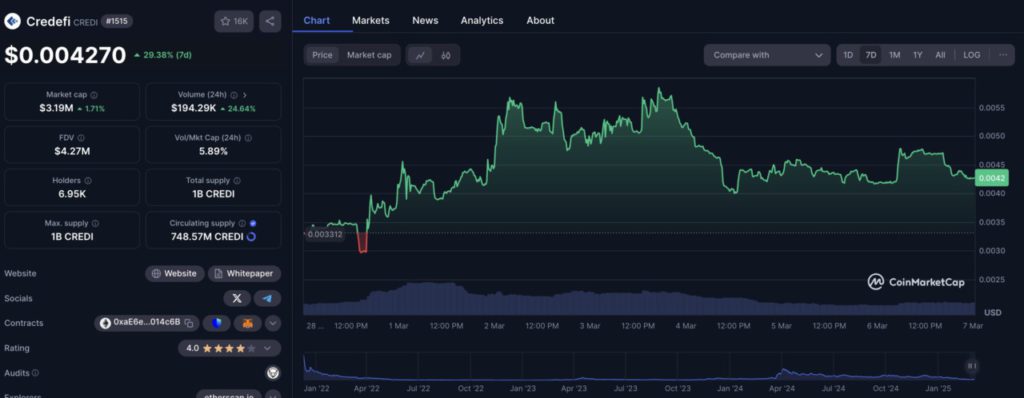
Task: Open the Website link button
Action: pos(174,274)
